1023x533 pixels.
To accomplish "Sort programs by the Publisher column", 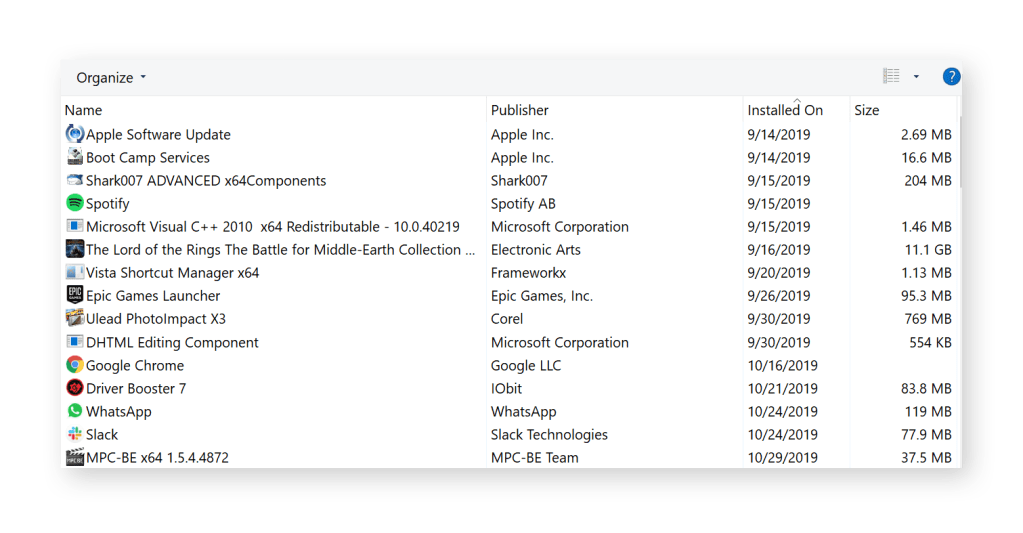I will tap(520, 110).
